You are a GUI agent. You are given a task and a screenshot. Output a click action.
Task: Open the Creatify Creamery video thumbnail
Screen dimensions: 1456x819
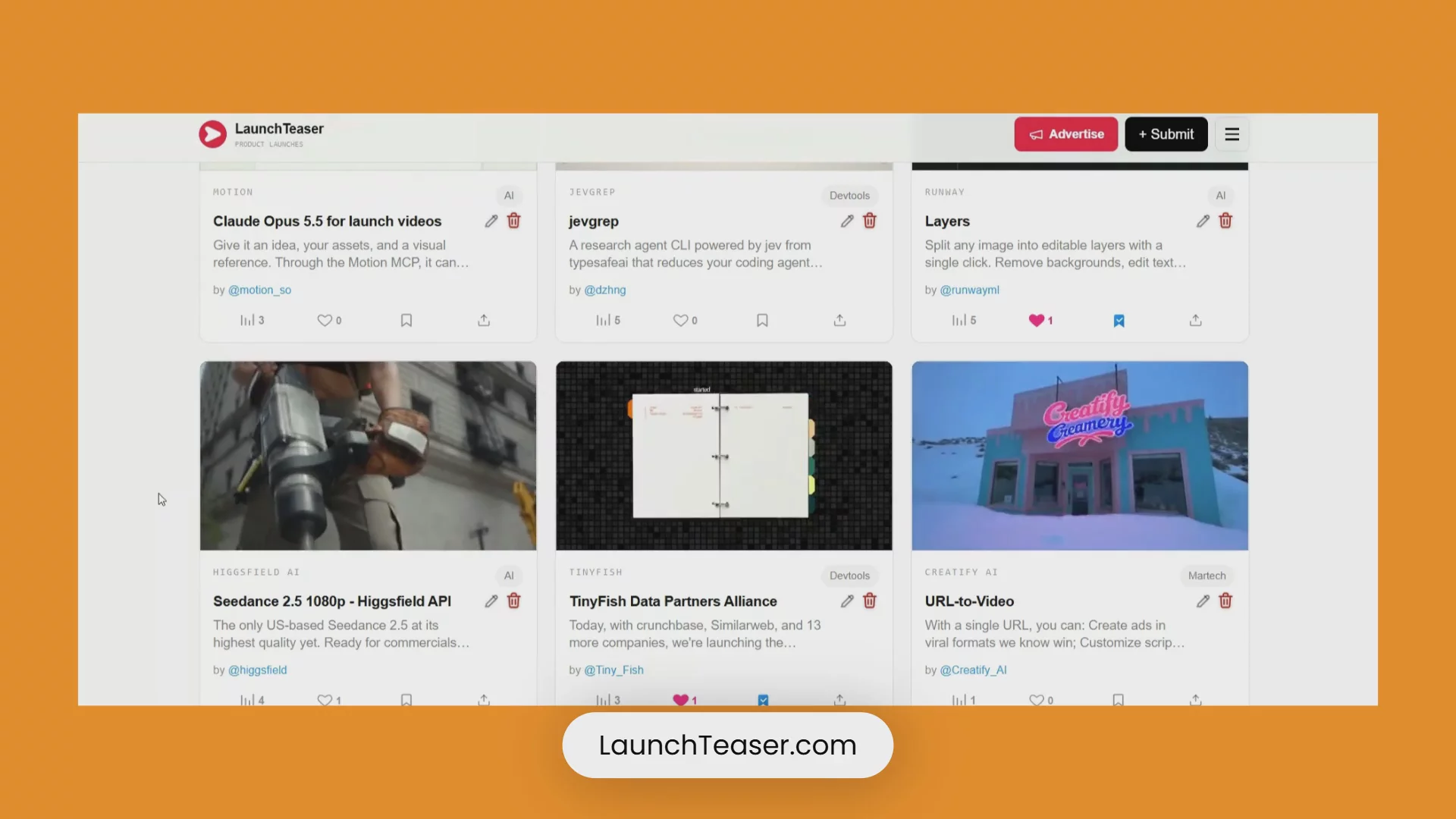(x=1080, y=456)
